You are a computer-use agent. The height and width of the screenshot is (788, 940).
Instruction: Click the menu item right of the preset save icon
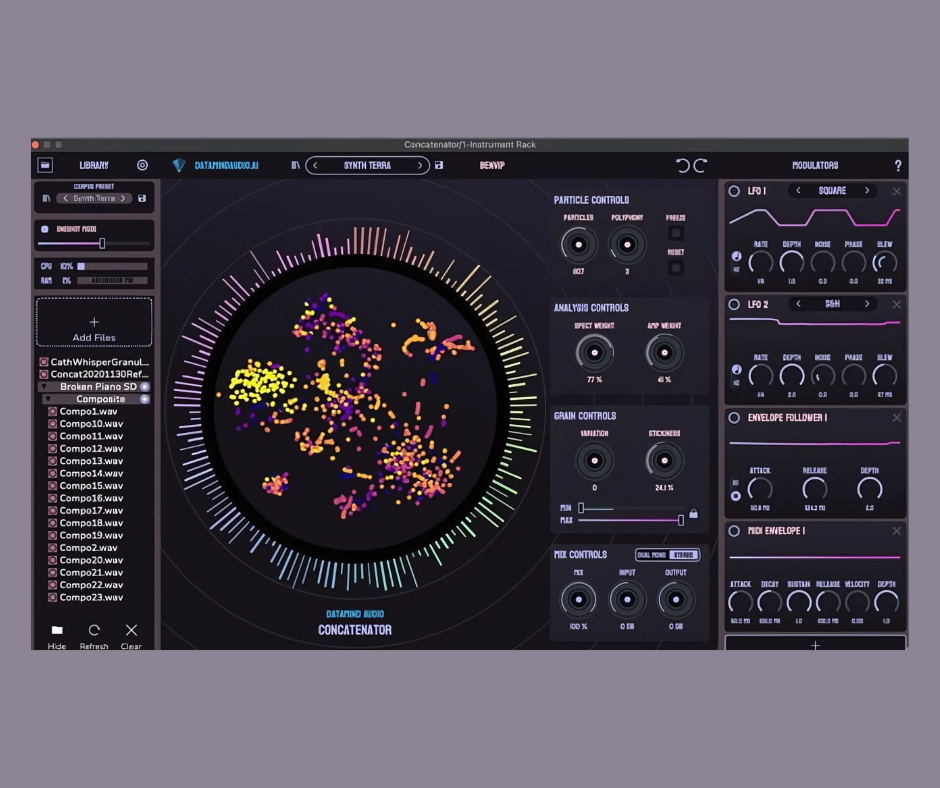click(x=492, y=165)
